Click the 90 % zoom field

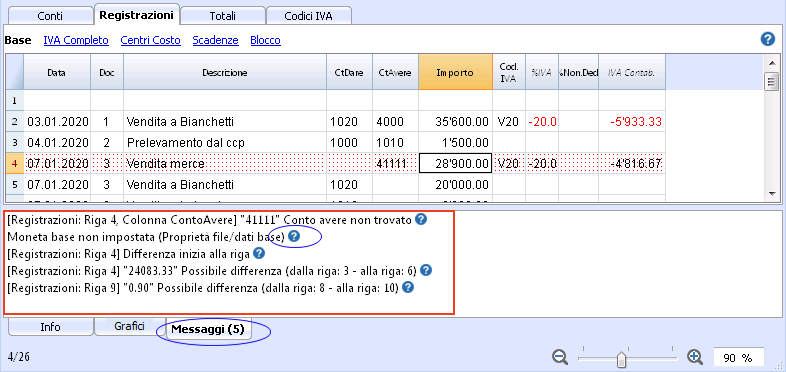coord(739,357)
